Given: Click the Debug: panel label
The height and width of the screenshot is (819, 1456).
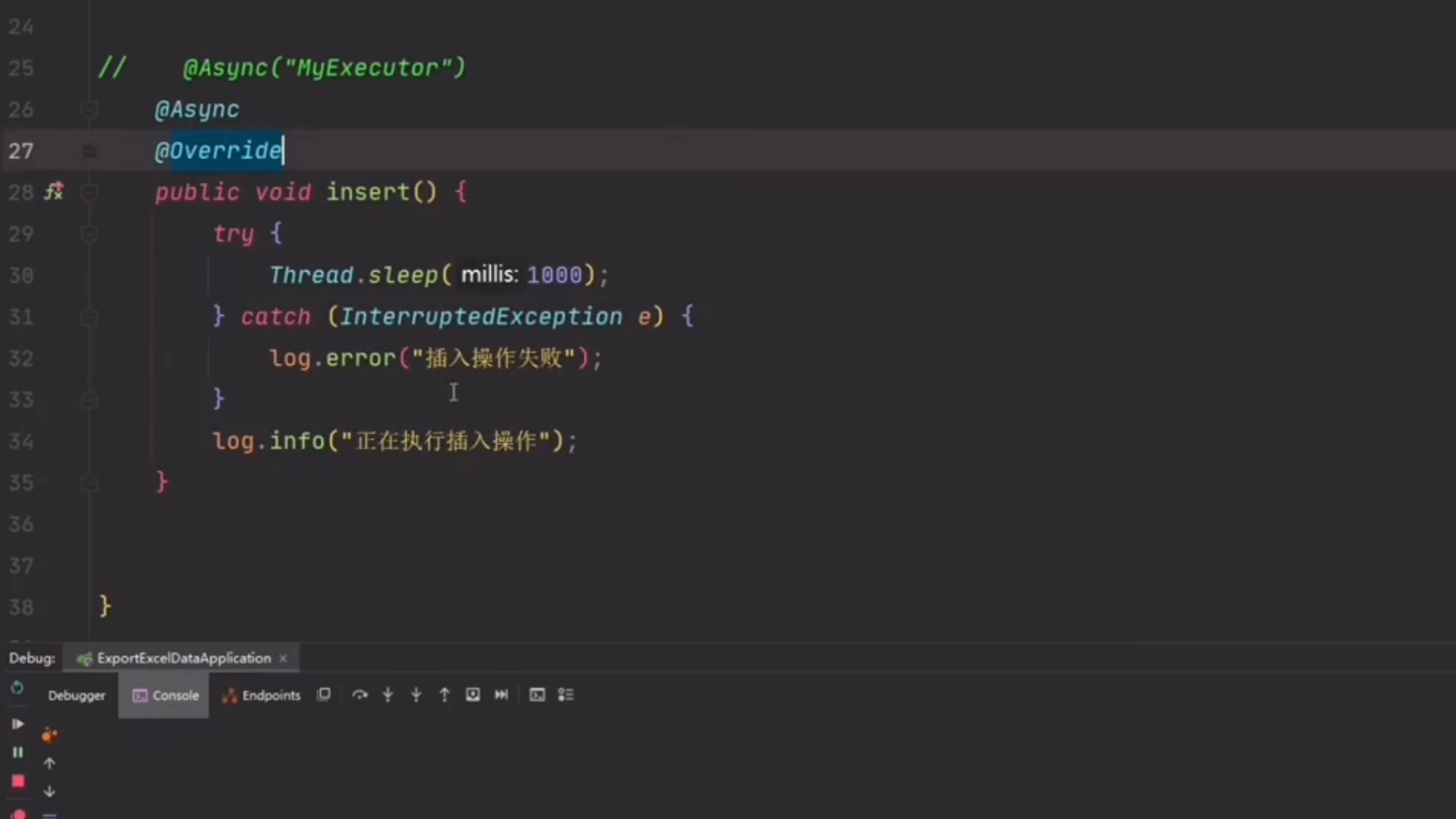Looking at the screenshot, I should (x=32, y=658).
